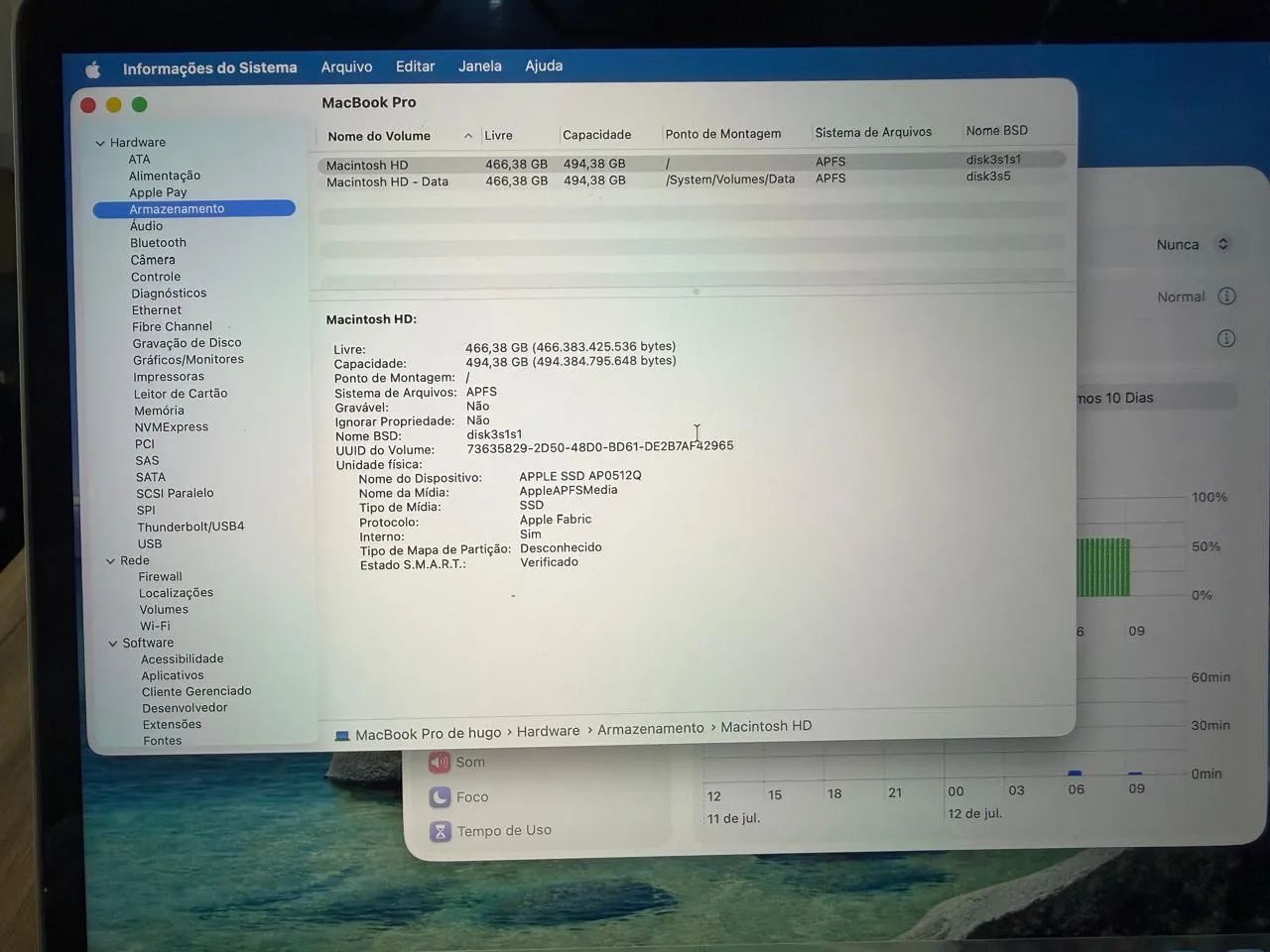Select Gráficos/Monitores in the sidebar
This screenshot has height=952, width=1270.
point(189,360)
